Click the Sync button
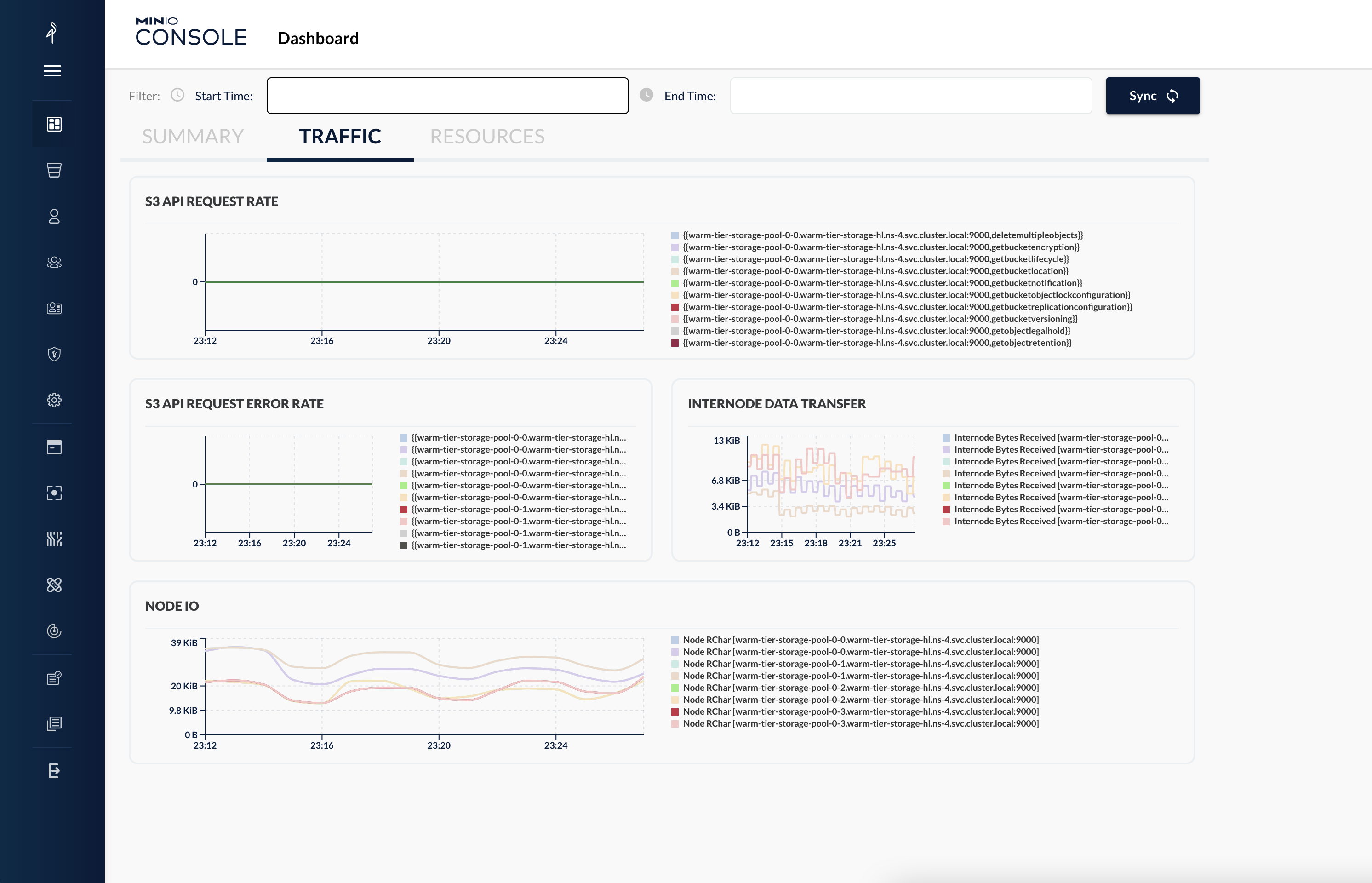Image resolution: width=1372 pixels, height=883 pixels. pos(1153,96)
